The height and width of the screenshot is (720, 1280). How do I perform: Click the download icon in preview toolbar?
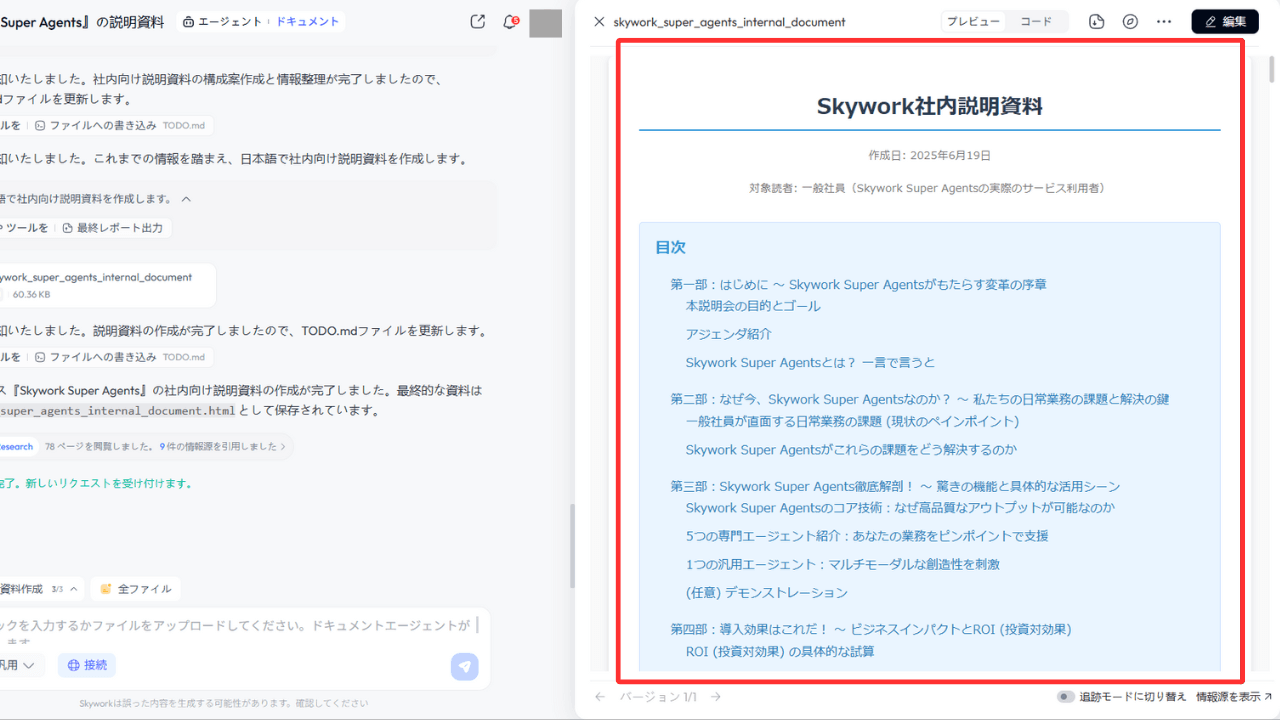tap(1097, 21)
